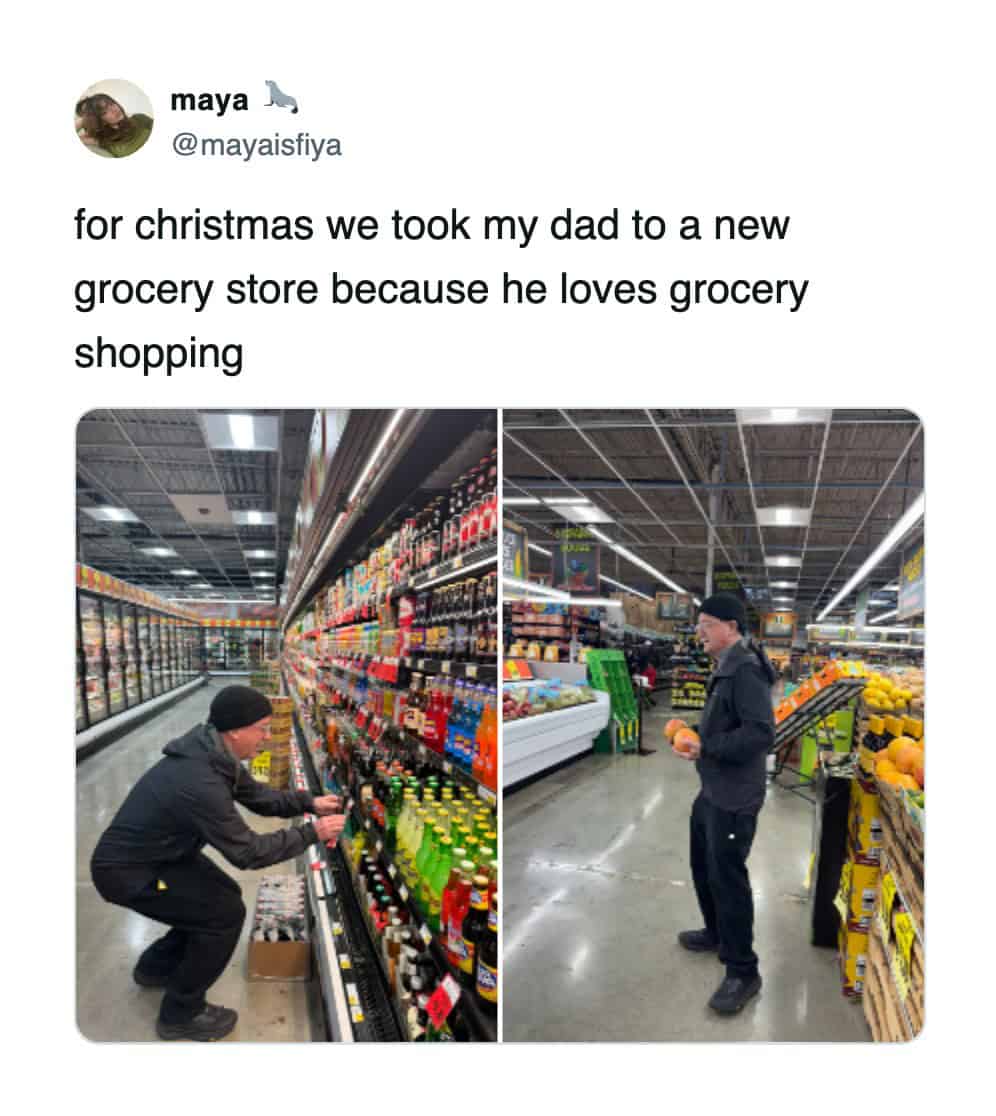This screenshot has height=1116, width=996.
Task: Click the green display rack behind dad
Action: click(614, 699)
